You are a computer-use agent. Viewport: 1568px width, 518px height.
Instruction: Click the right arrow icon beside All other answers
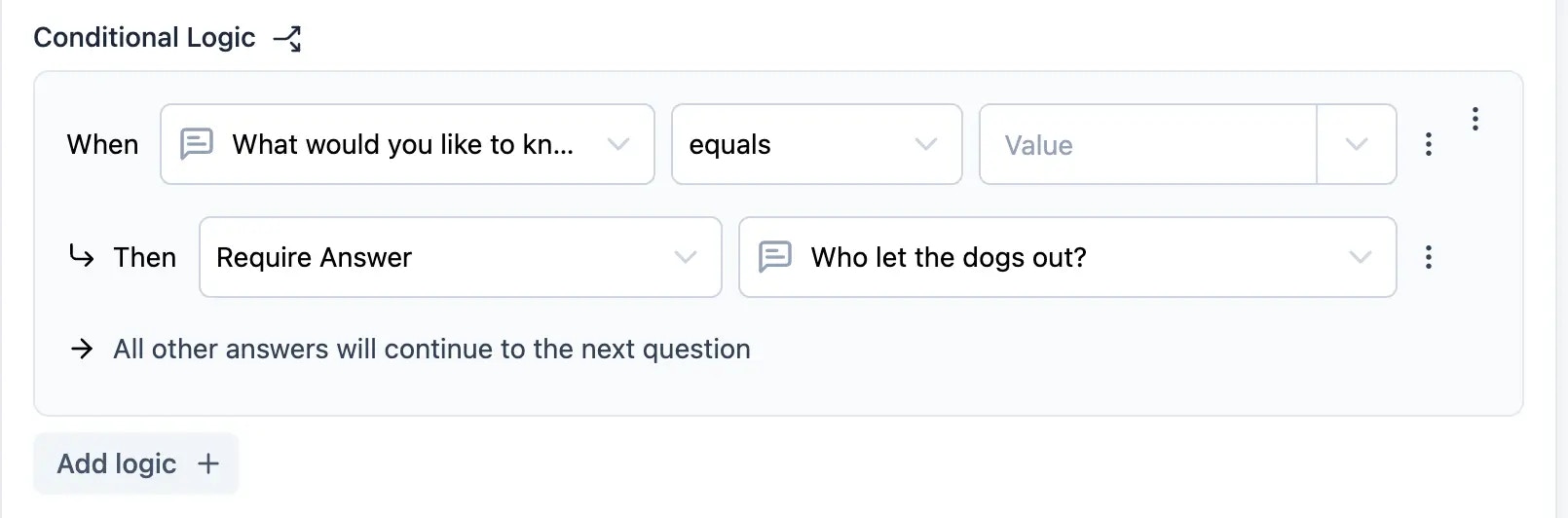(x=82, y=349)
